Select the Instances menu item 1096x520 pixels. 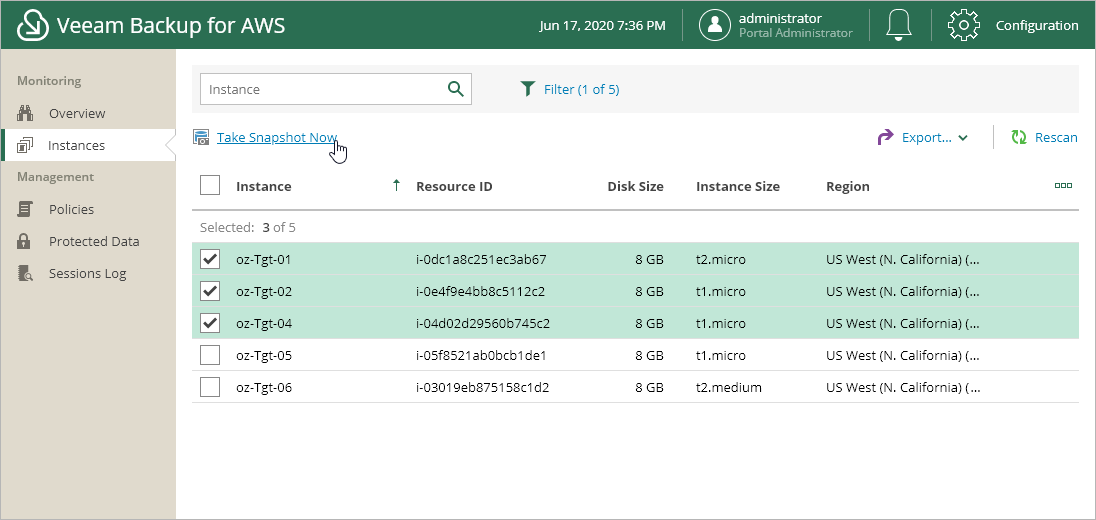point(76,145)
